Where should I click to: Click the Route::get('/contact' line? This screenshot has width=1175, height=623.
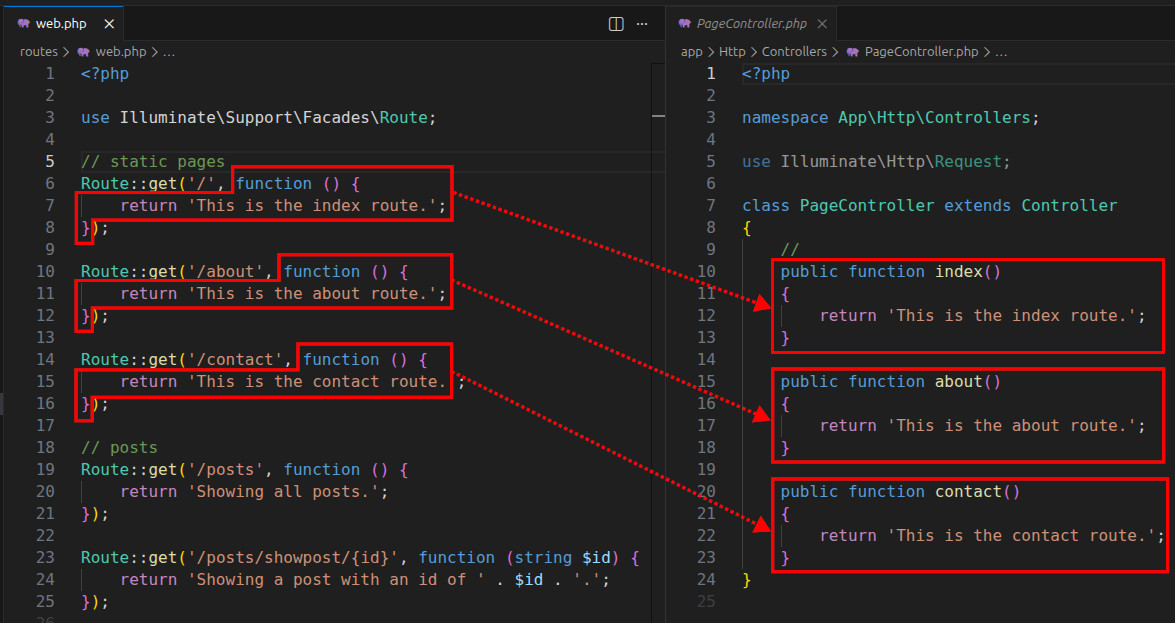[x=255, y=360]
